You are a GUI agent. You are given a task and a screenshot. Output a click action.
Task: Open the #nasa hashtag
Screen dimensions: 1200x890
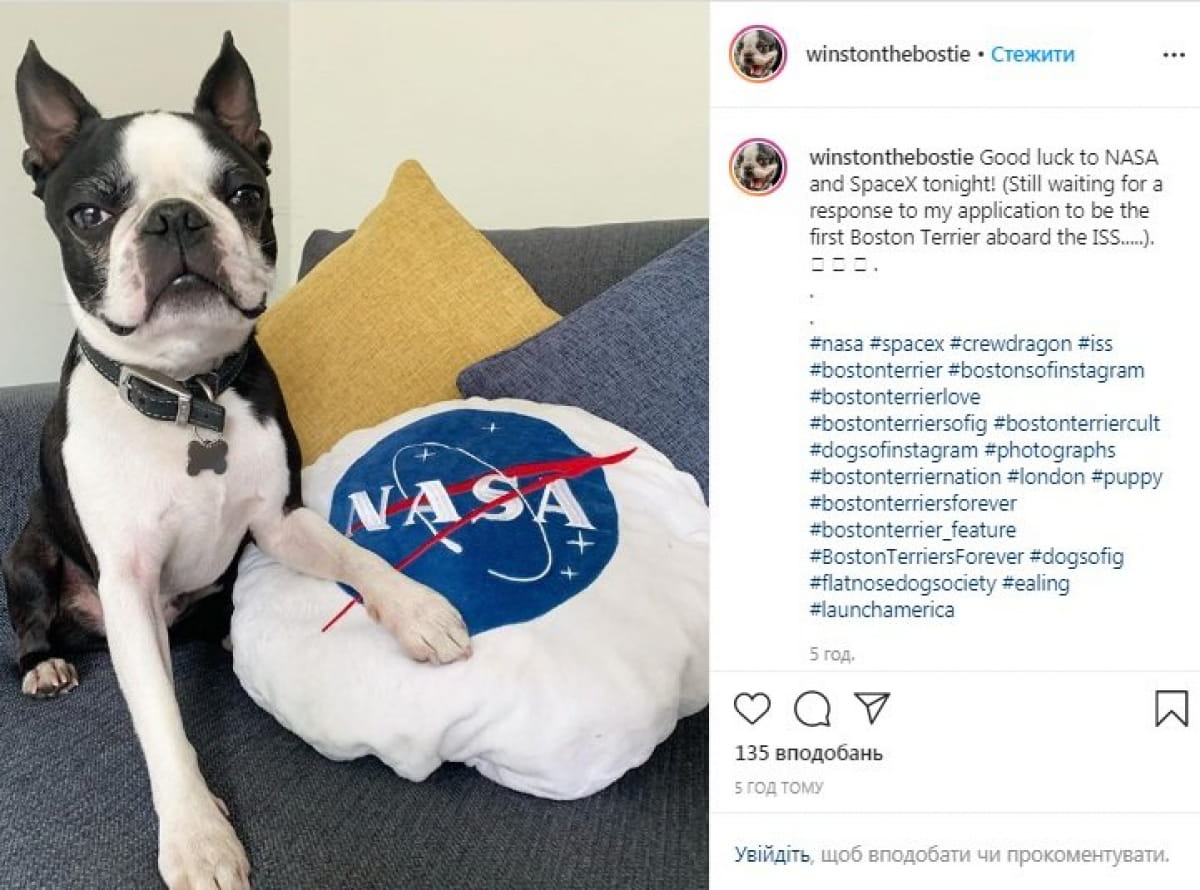836,344
